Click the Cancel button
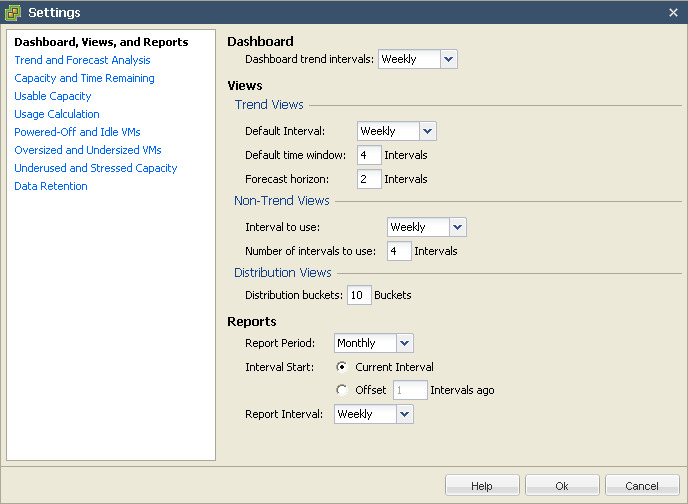 click(x=641, y=486)
